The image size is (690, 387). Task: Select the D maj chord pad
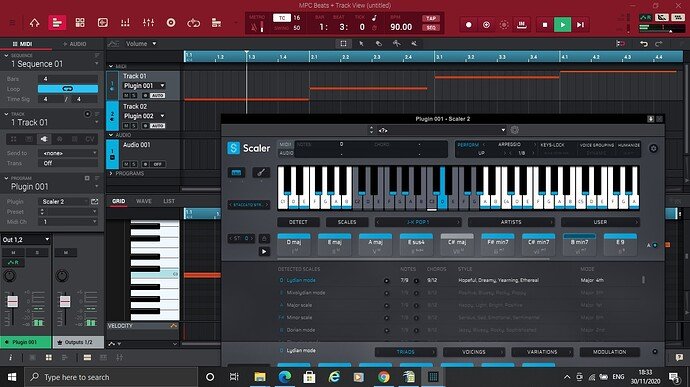294,245
